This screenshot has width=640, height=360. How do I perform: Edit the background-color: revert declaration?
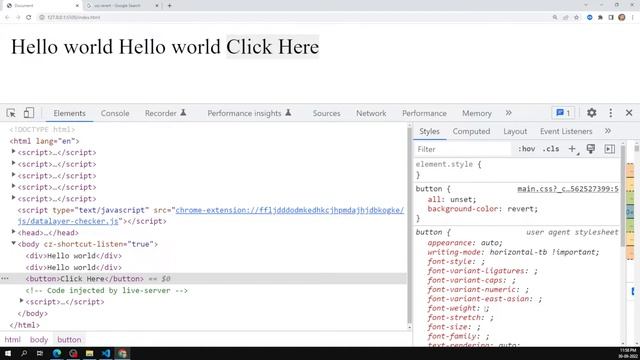tap(483, 209)
